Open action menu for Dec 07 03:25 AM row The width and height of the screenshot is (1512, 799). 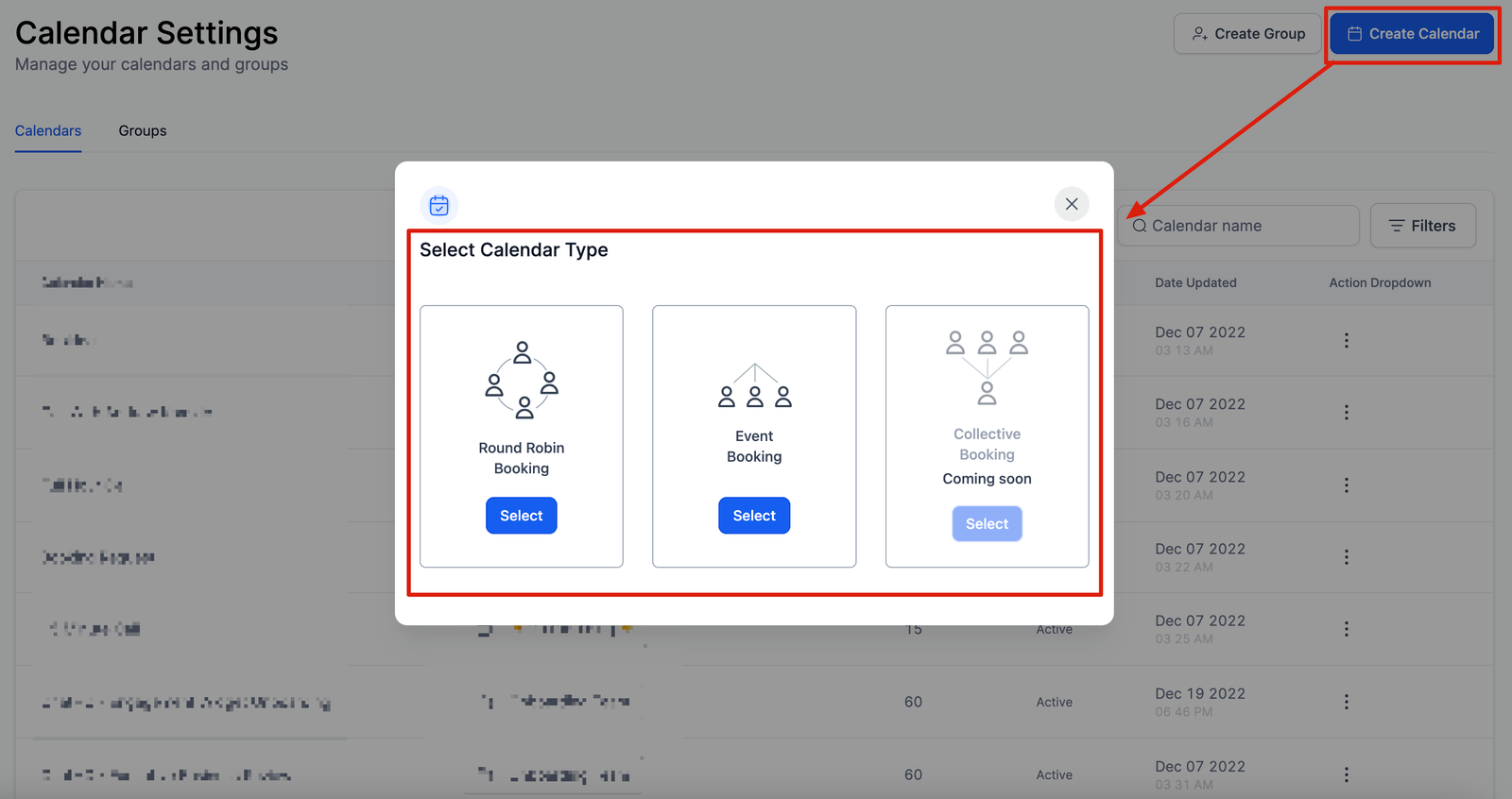coord(1347,629)
